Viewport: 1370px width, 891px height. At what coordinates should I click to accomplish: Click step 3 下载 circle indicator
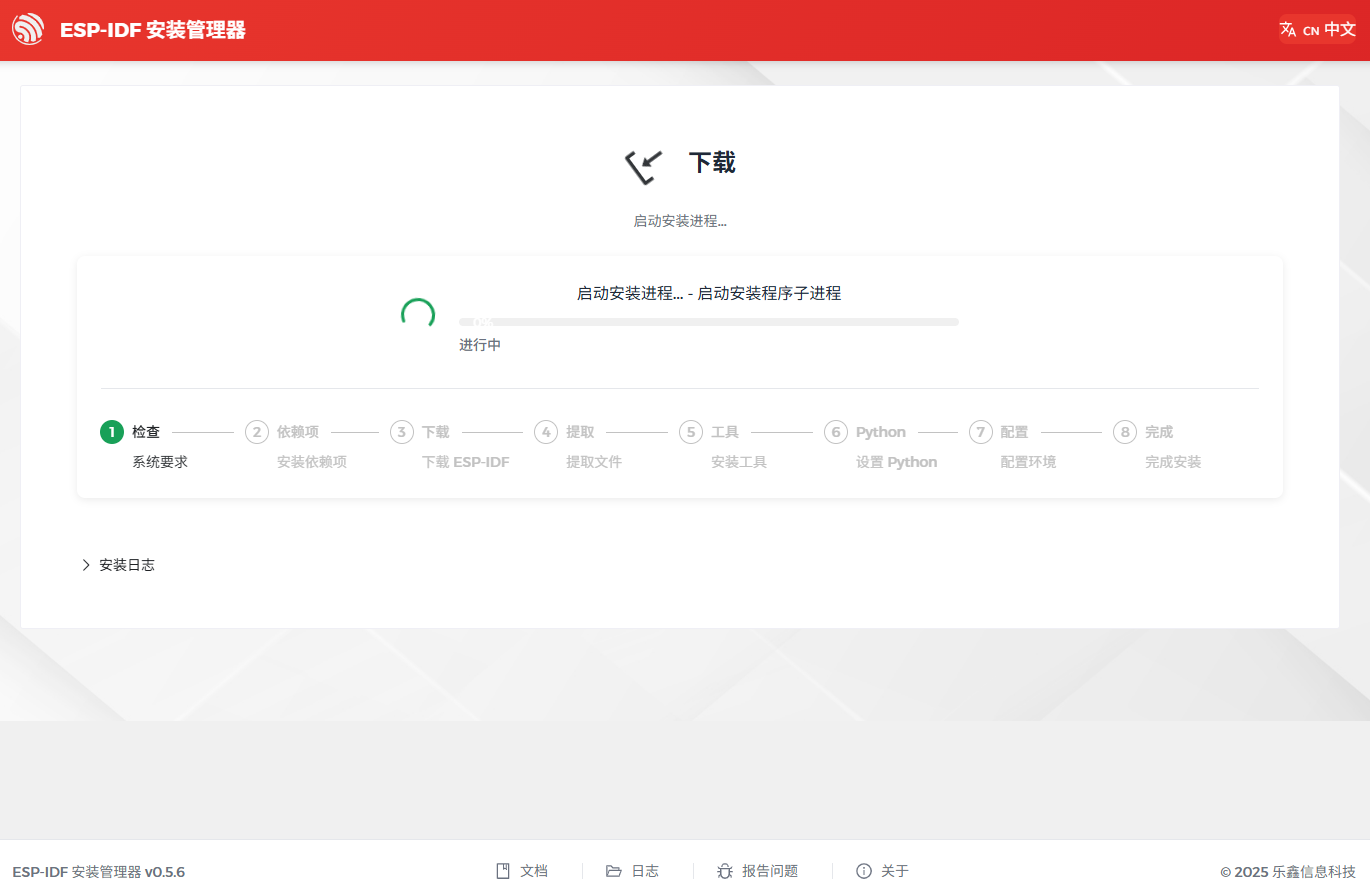coord(401,431)
